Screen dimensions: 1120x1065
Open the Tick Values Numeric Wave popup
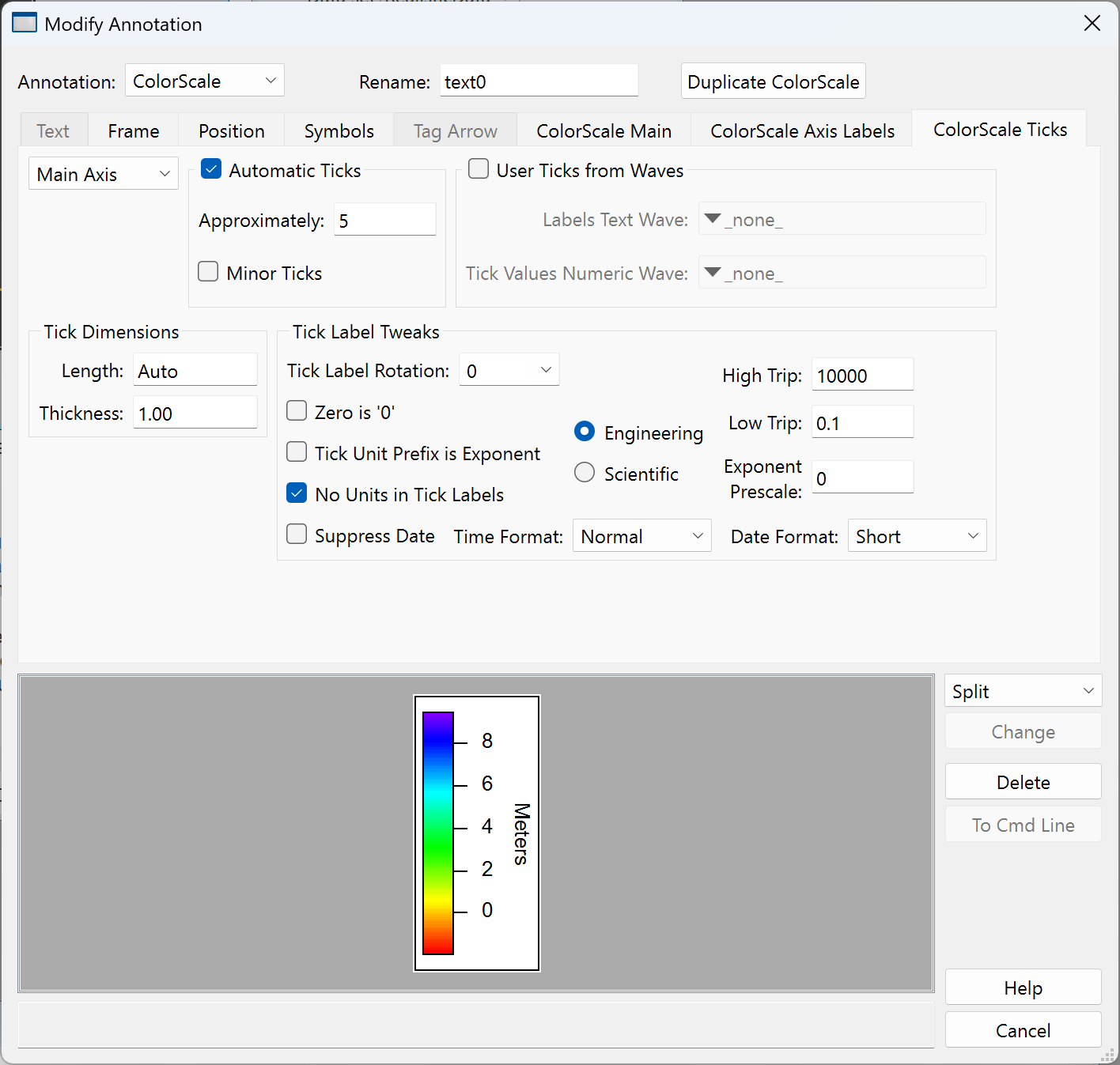841,273
